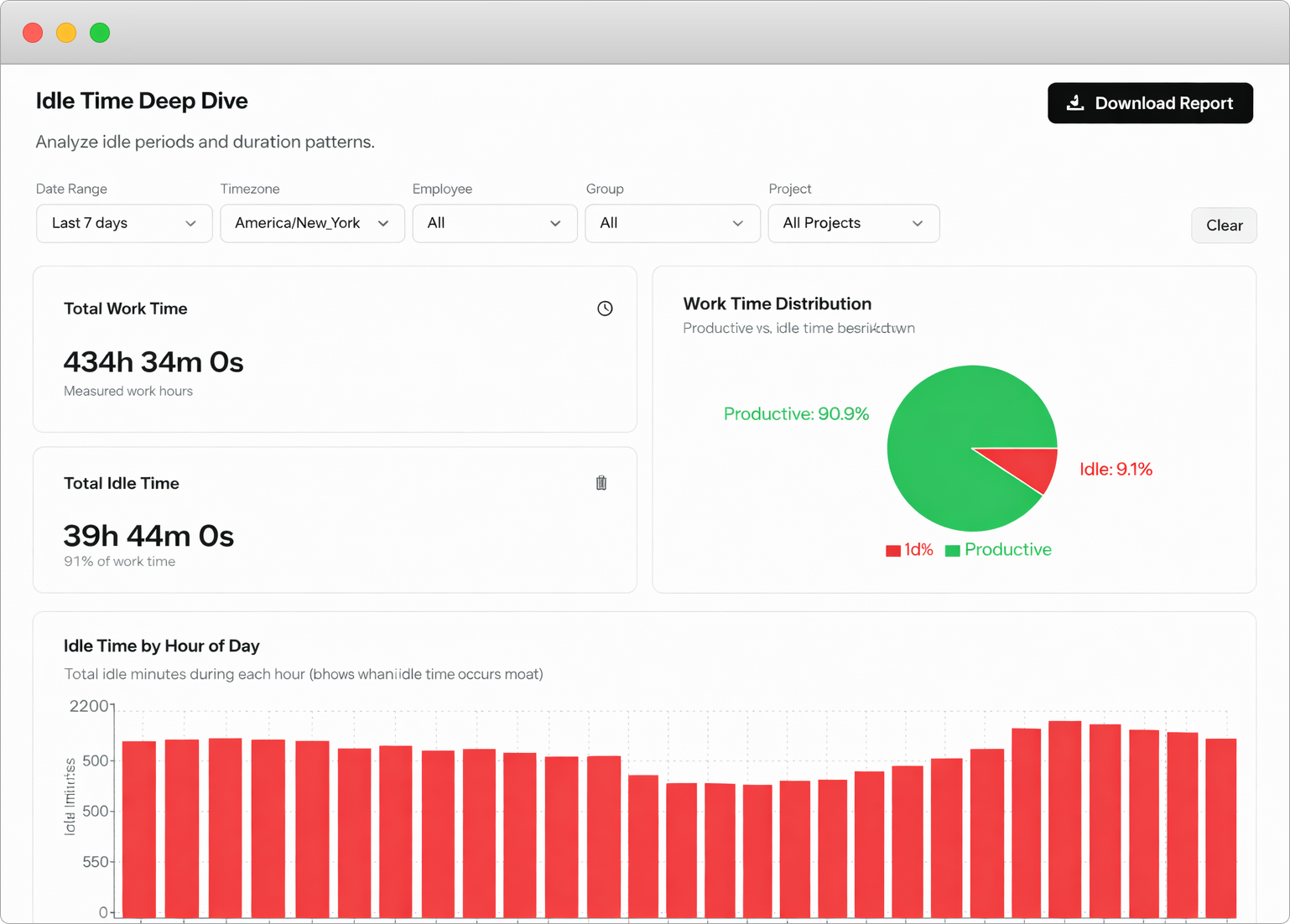Click the Clear filters button
This screenshot has width=1290, height=924.
(x=1224, y=226)
